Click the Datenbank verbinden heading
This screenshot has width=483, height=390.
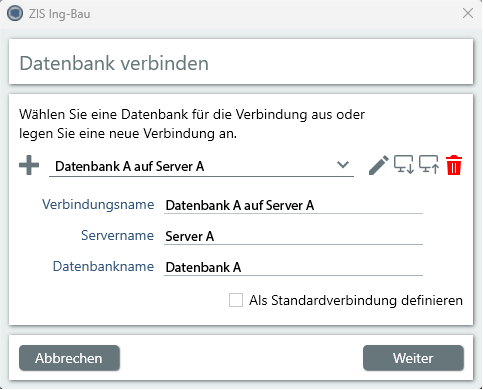click(x=114, y=63)
